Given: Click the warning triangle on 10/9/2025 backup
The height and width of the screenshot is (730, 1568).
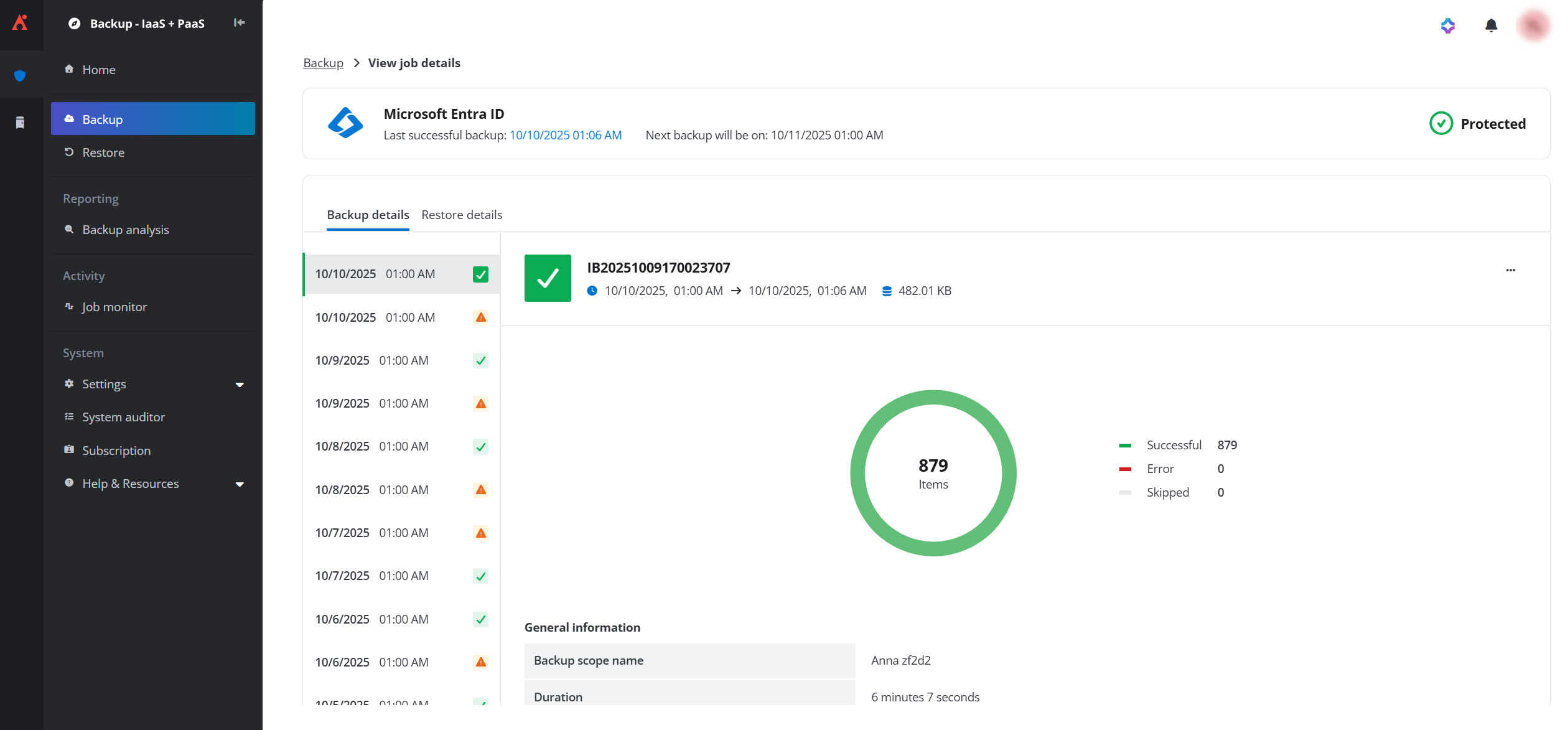Looking at the screenshot, I should 480,403.
